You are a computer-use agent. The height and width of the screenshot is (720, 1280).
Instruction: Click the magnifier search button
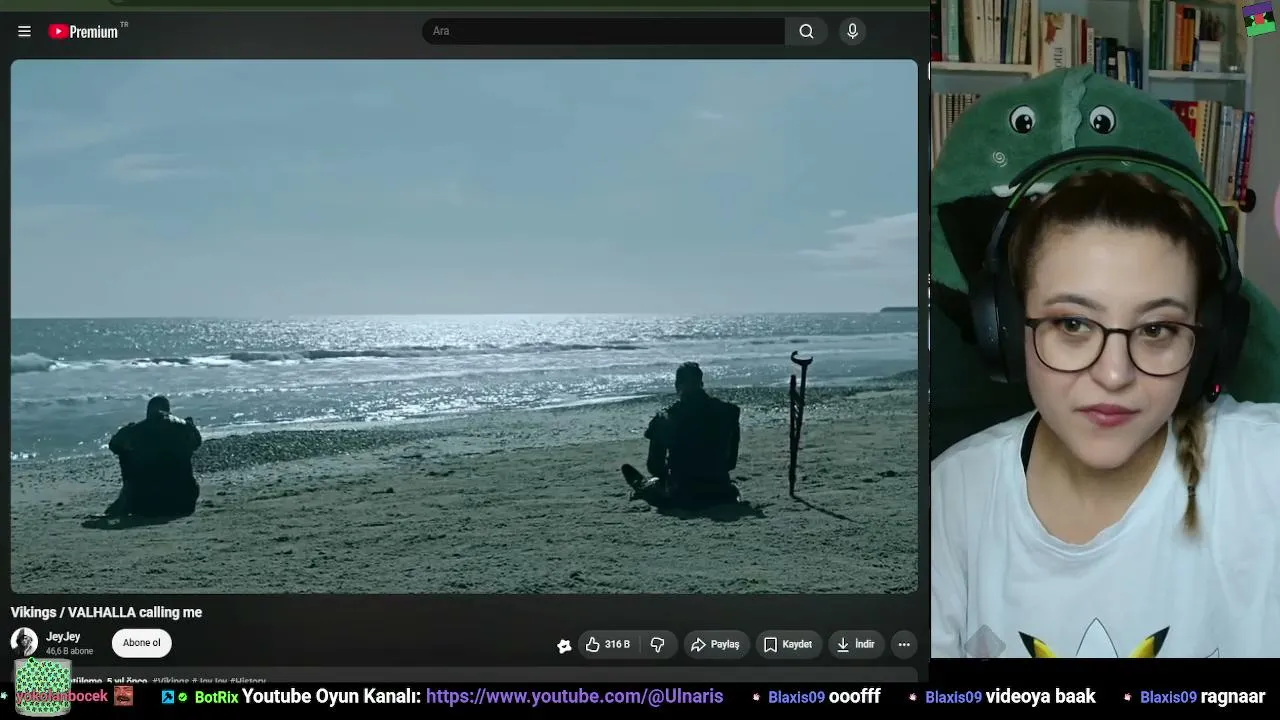pos(806,31)
